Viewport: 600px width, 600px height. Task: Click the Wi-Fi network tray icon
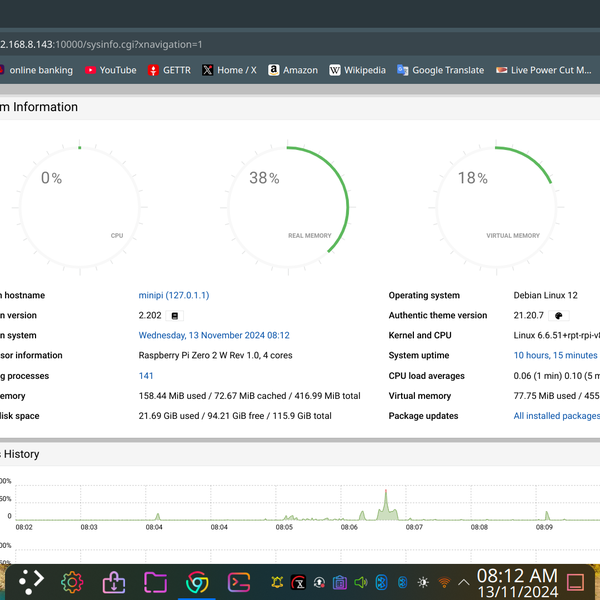point(443,582)
